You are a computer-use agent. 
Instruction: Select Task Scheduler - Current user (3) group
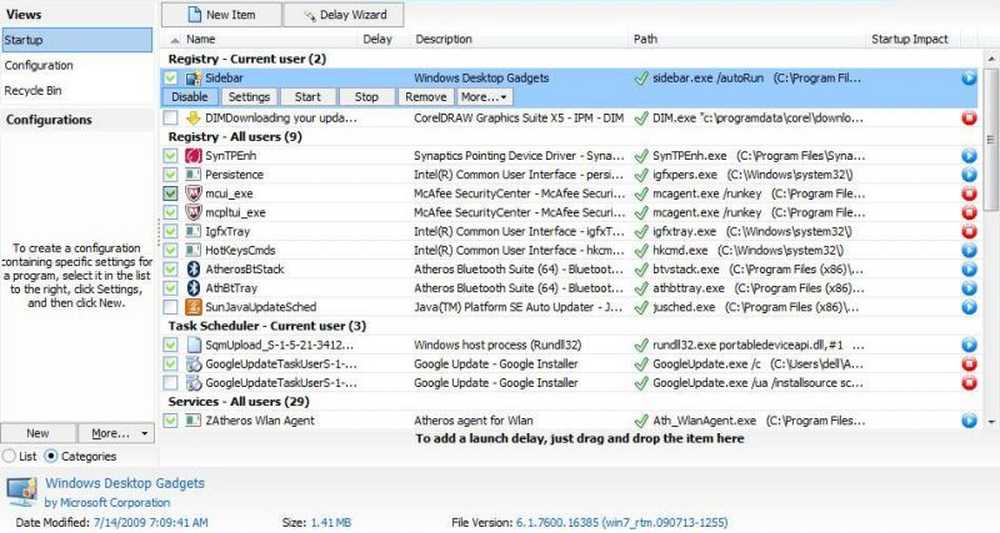coord(267,326)
